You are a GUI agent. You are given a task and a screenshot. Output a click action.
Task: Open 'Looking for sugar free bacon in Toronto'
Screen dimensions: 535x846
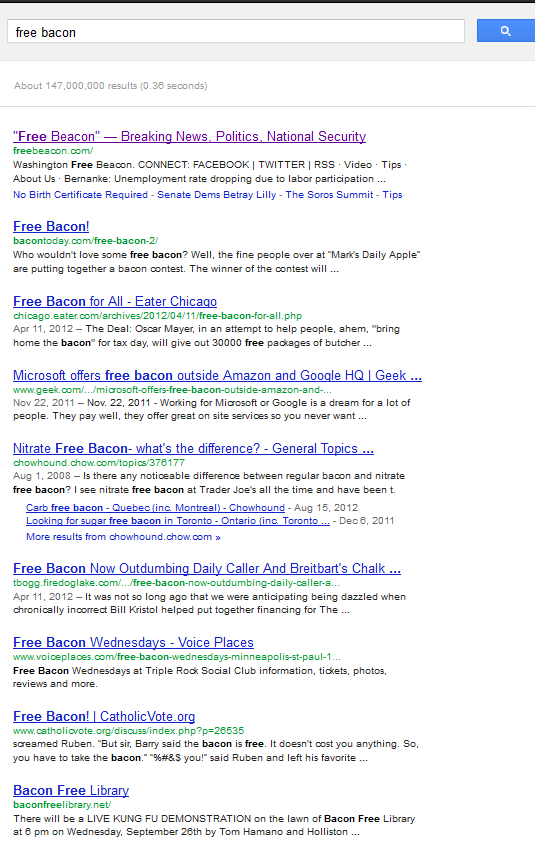click(x=177, y=521)
